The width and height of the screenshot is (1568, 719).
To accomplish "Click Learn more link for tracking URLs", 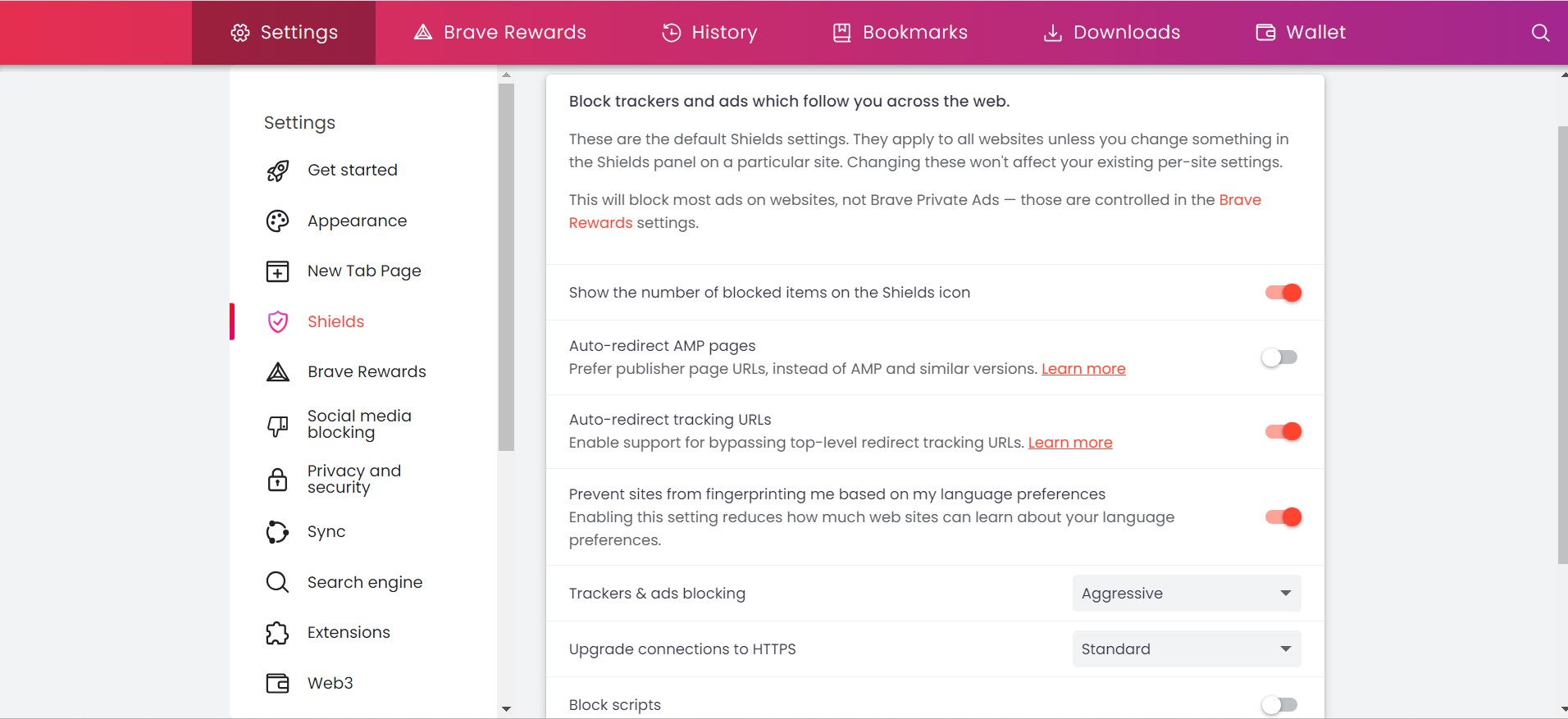I will click(1070, 443).
